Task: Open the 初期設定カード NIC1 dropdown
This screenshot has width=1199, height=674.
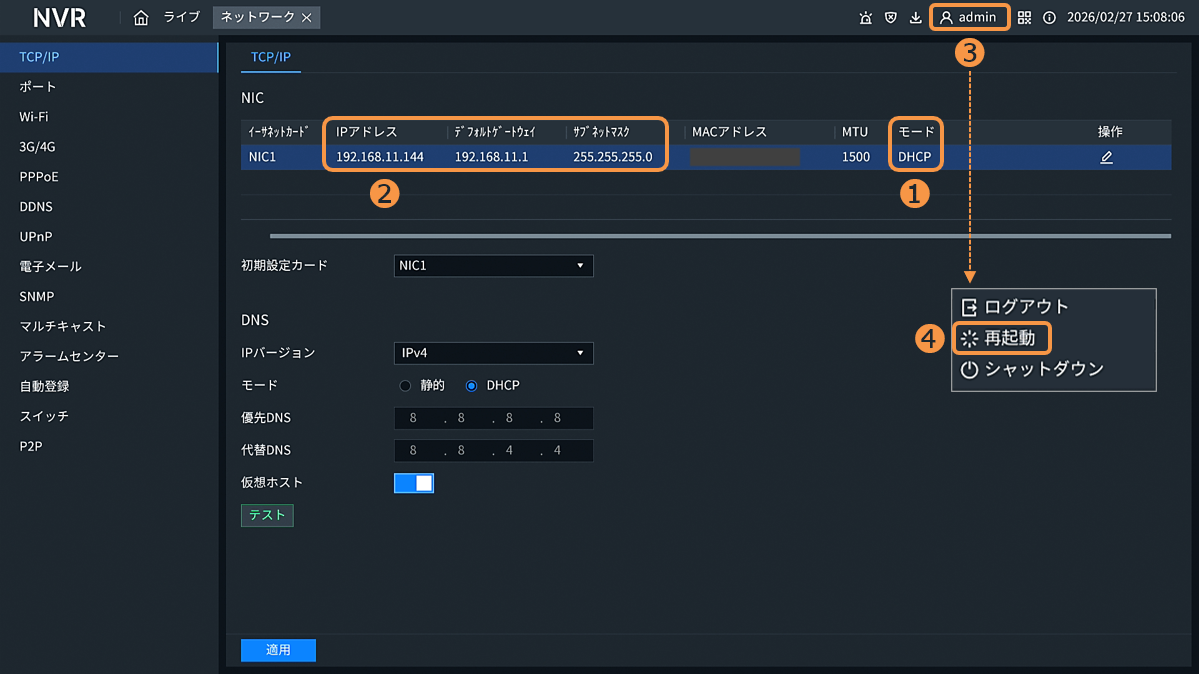Action: (493, 266)
